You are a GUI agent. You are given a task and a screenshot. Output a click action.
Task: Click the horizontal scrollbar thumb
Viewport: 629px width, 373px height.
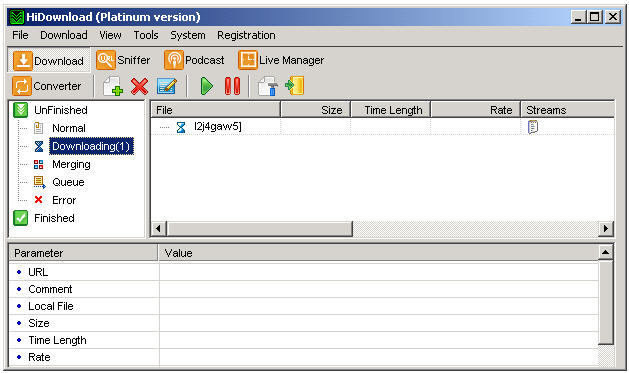click(259, 229)
